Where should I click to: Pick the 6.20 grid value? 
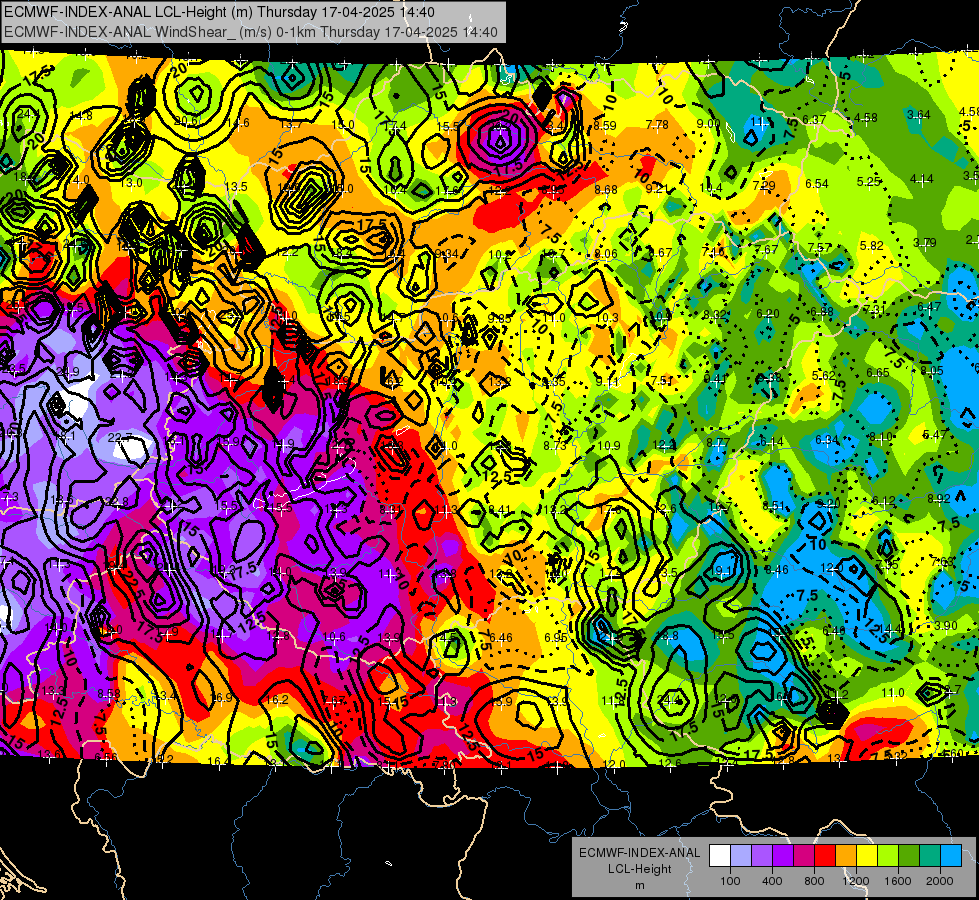(768, 314)
